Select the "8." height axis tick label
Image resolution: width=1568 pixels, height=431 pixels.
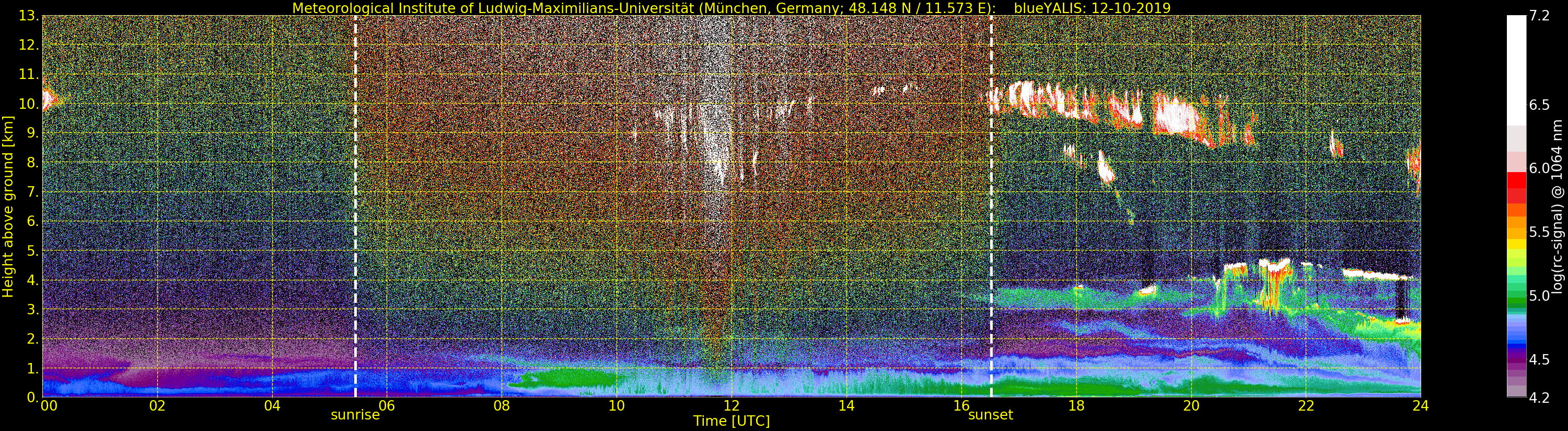tap(33, 163)
